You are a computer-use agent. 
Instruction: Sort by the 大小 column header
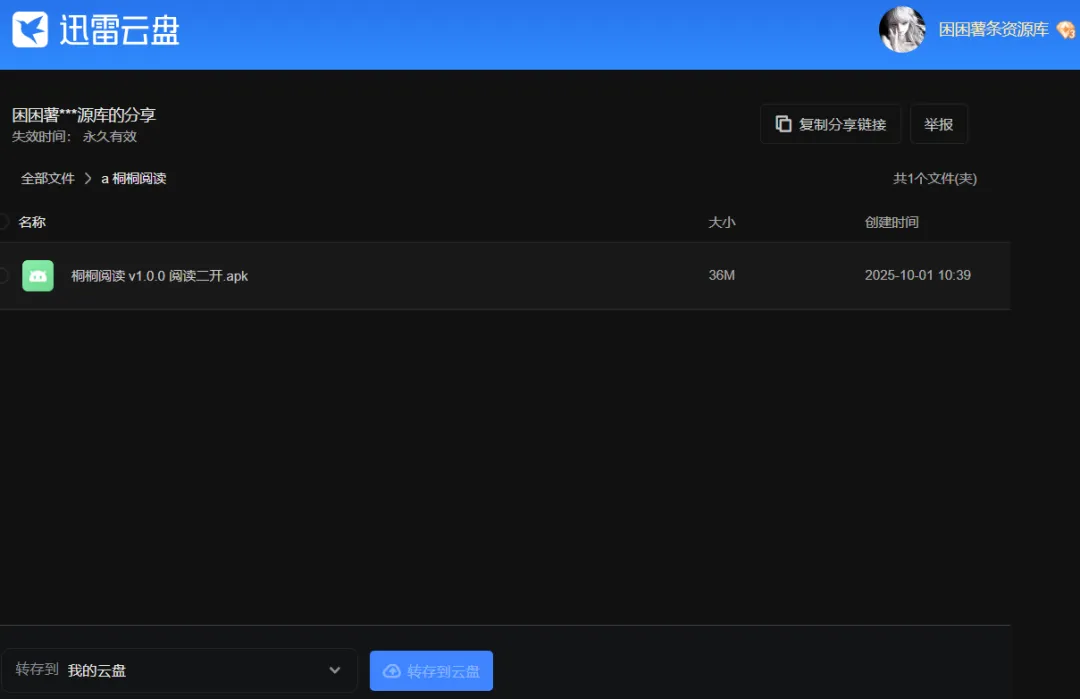tap(722, 222)
